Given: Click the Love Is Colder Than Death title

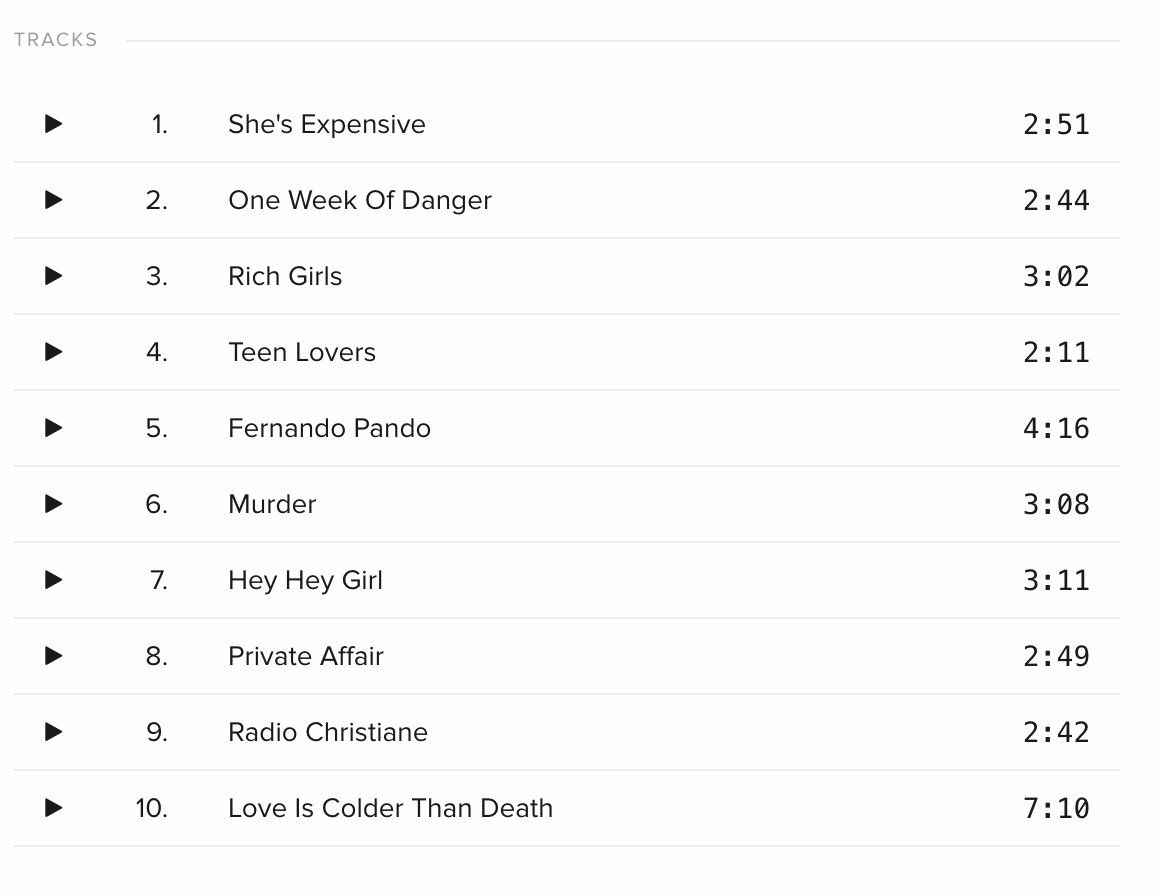Looking at the screenshot, I should 391,809.
